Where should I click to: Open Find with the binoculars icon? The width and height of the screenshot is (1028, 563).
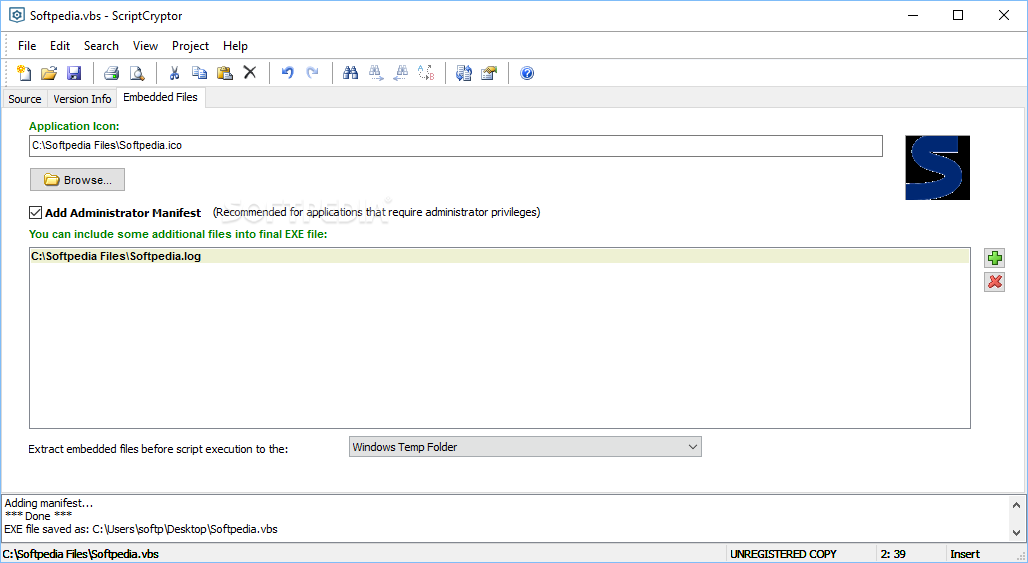pyautogui.click(x=351, y=73)
